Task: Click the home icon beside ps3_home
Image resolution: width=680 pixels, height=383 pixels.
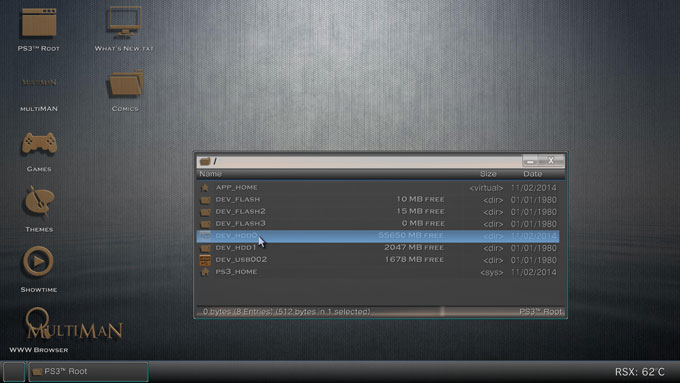Action: coord(205,272)
